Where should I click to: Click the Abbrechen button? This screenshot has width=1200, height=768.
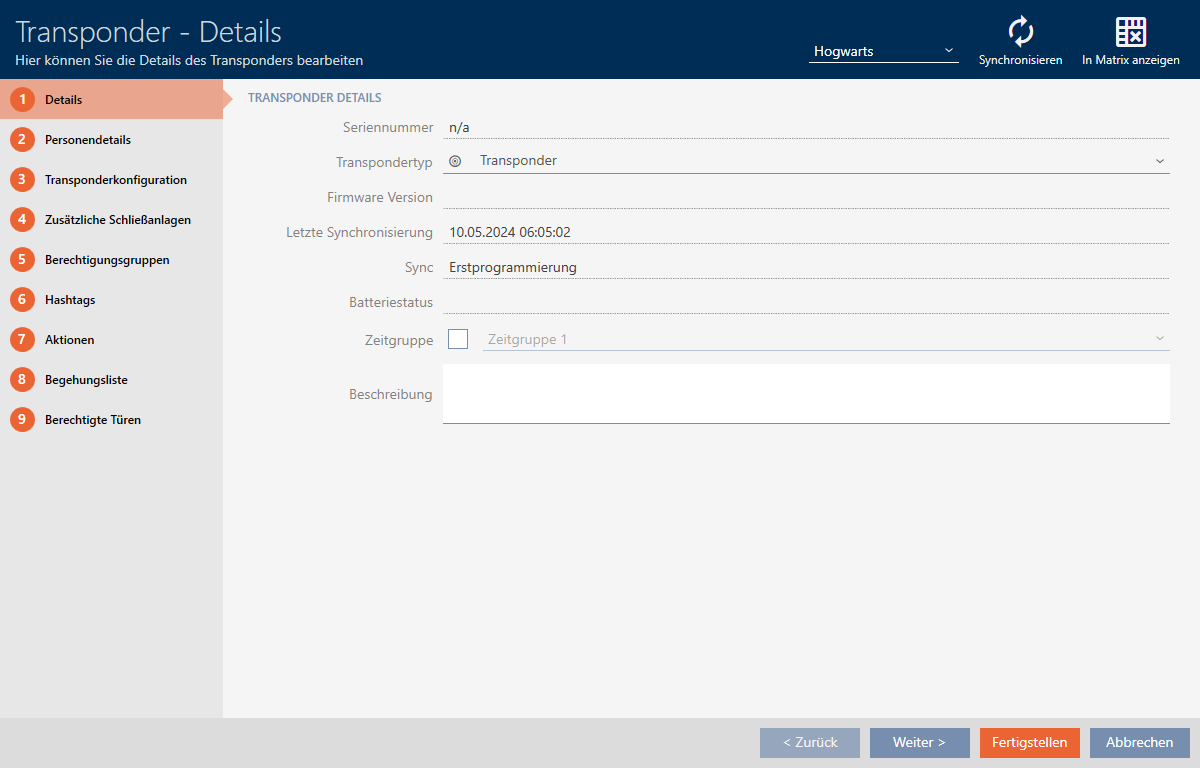tap(1139, 742)
